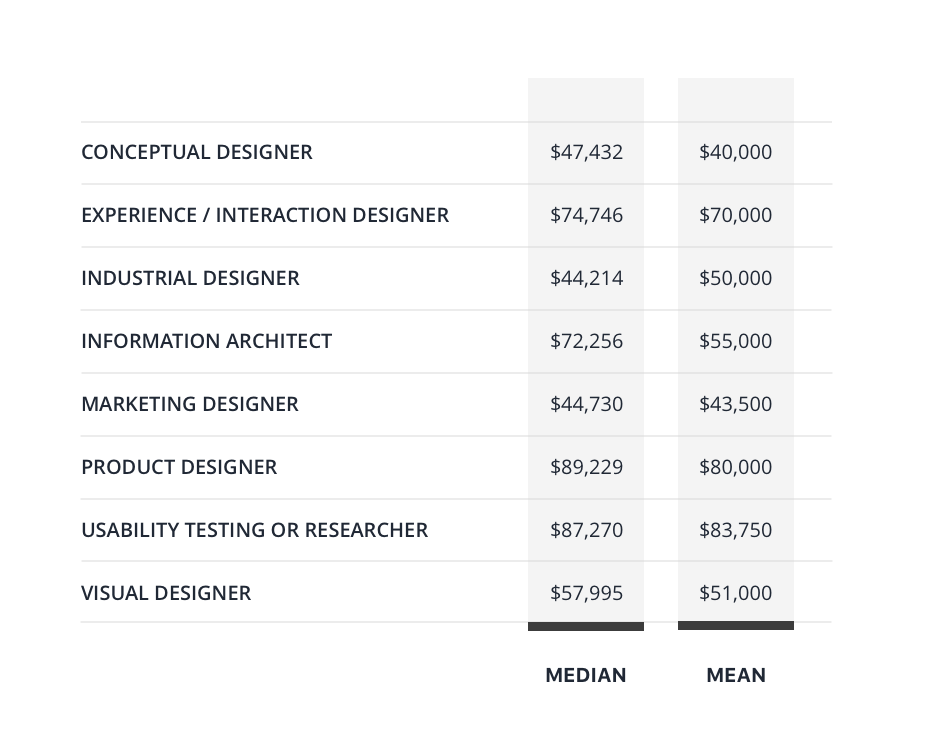
Task: Click the $57,995 median value
Action: tap(587, 593)
